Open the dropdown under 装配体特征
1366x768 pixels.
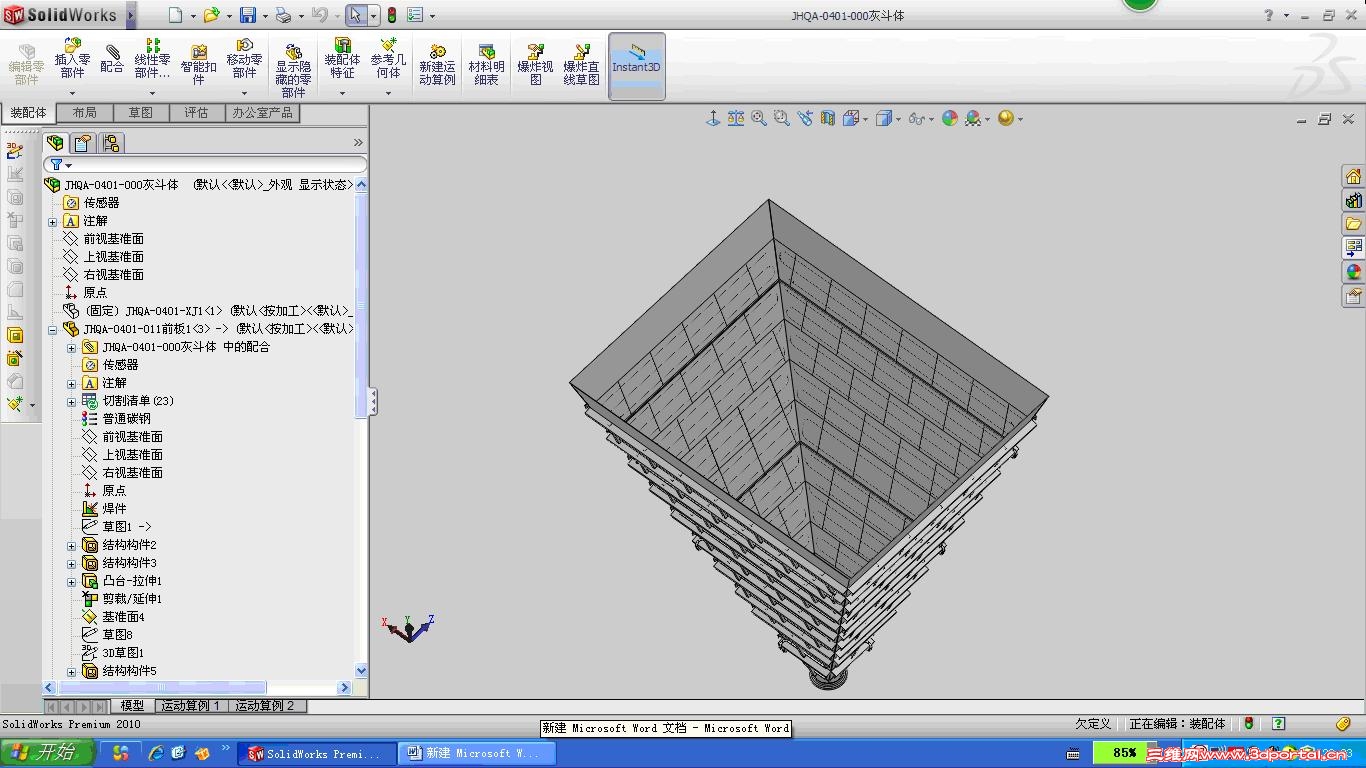[342, 94]
